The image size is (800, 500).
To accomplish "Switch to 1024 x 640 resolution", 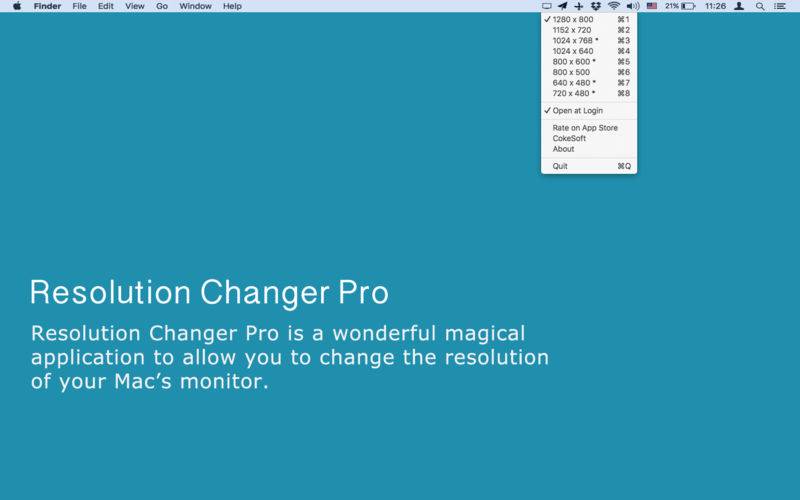I will point(589,51).
